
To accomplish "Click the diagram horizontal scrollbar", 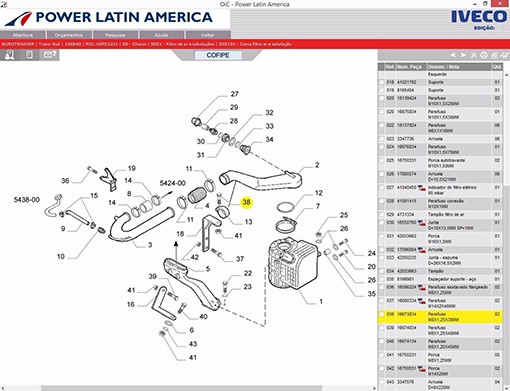I will (182, 388).
